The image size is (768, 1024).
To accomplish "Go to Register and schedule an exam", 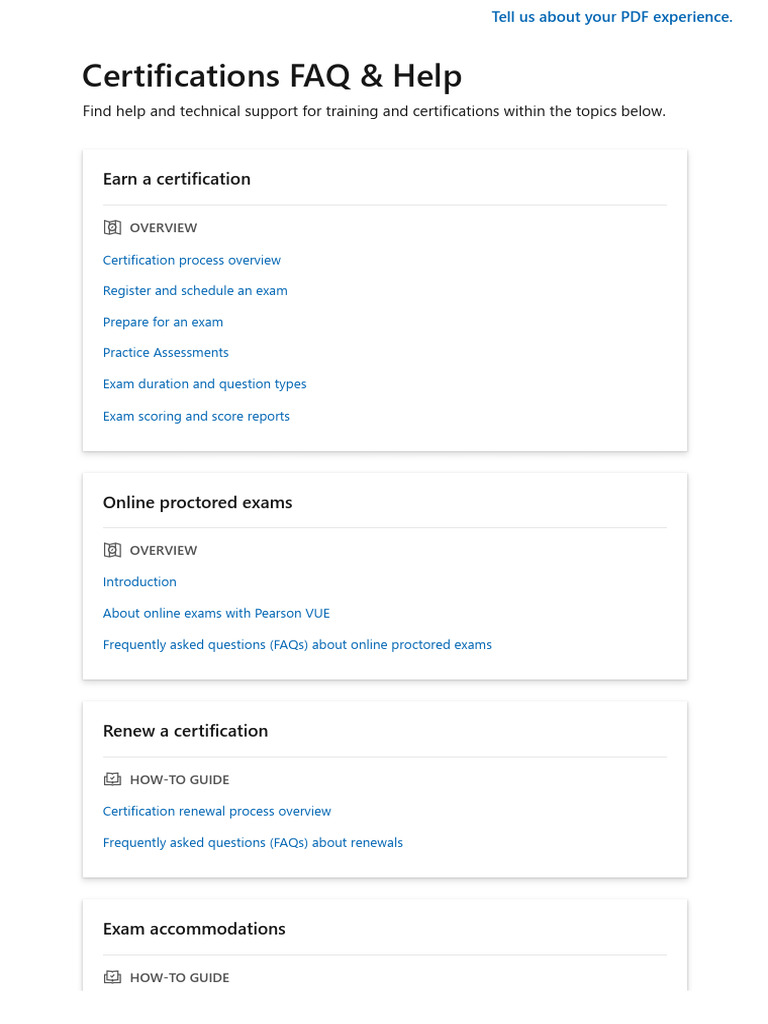I will point(195,291).
